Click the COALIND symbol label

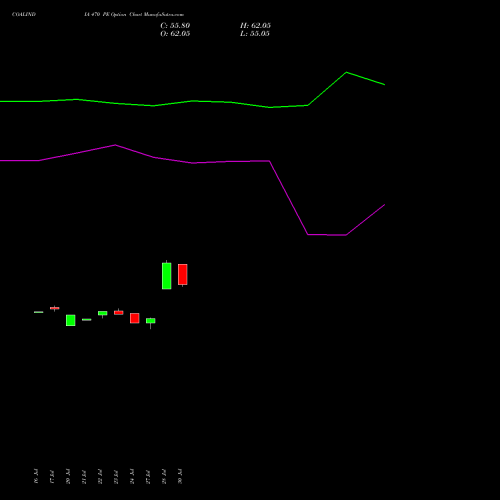click(24, 14)
